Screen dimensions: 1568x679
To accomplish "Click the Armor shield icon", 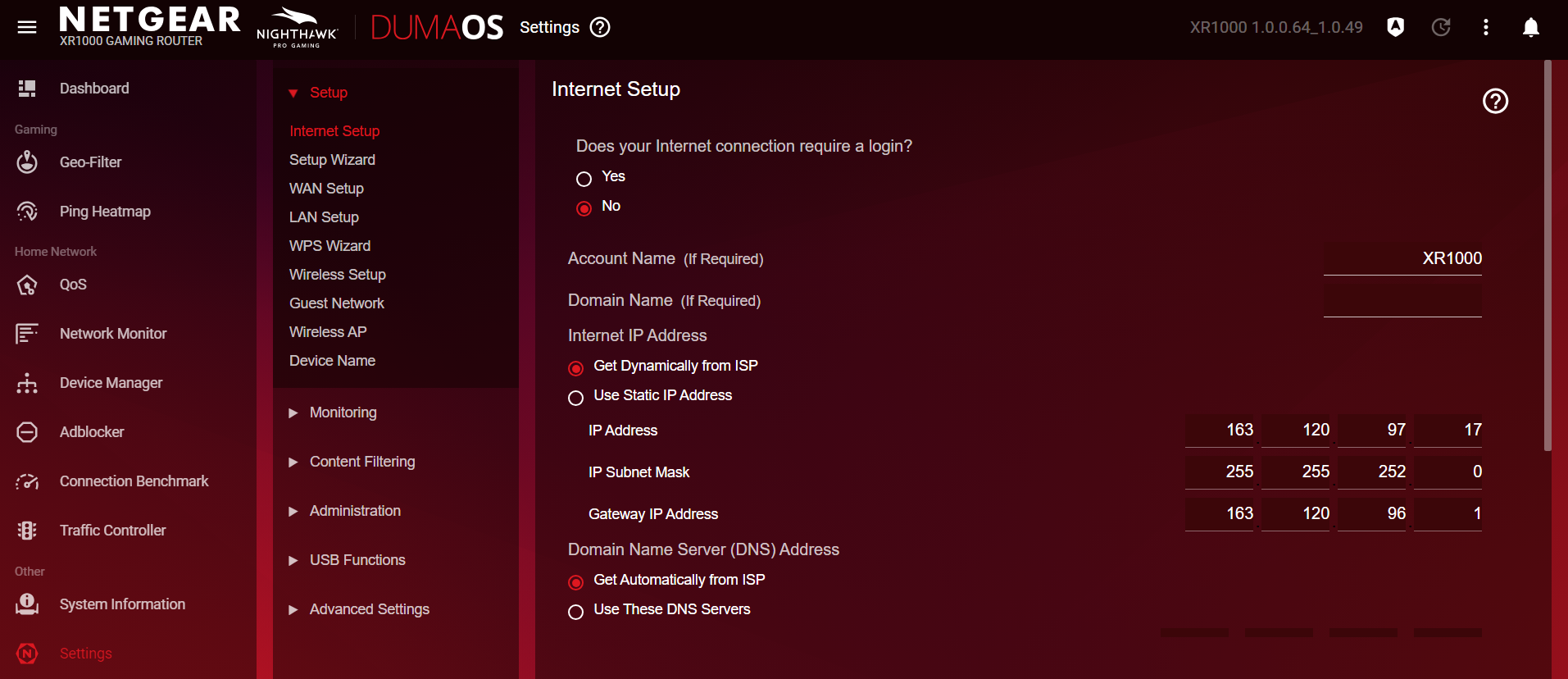I will pyautogui.click(x=1395, y=27).
